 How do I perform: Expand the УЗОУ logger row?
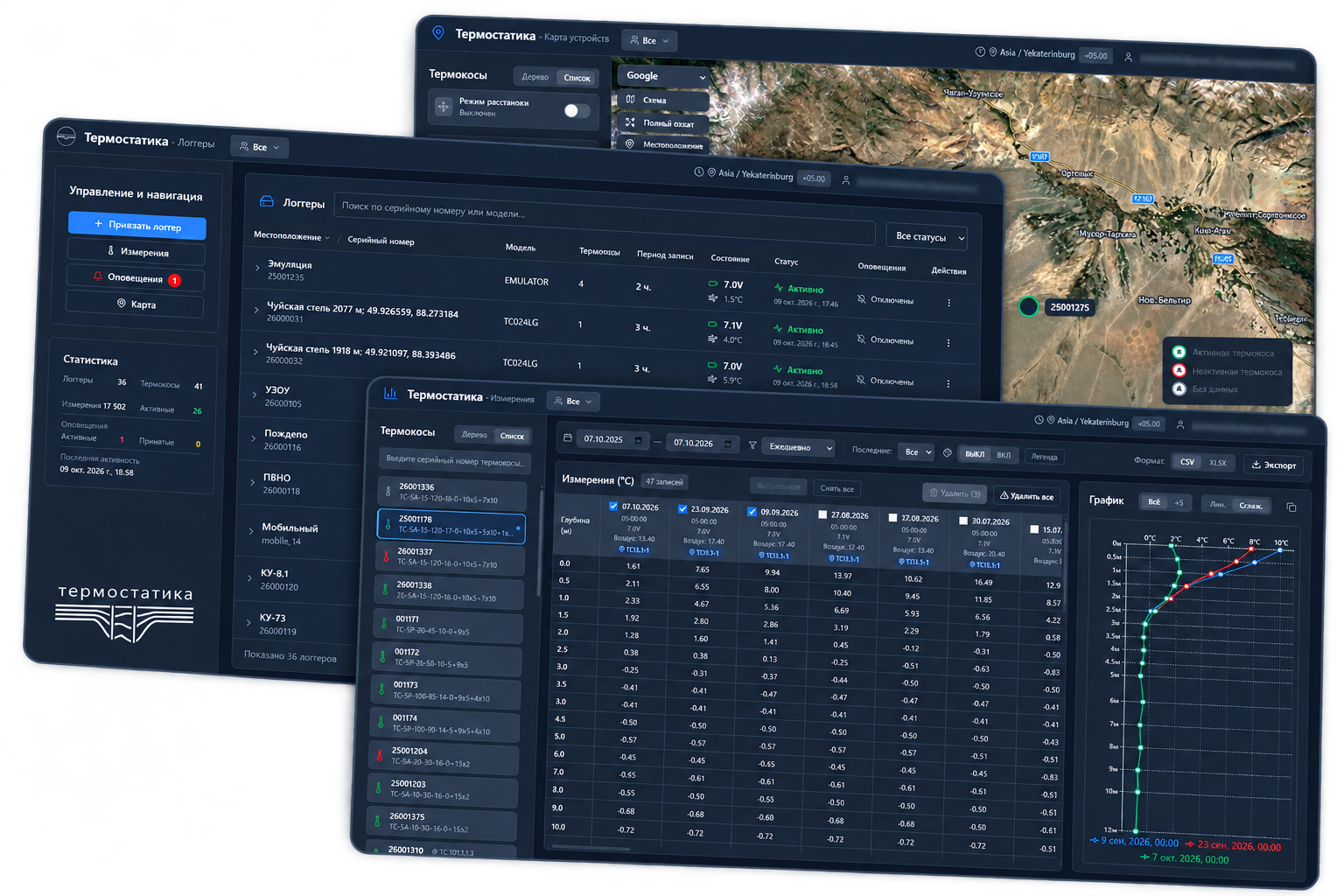click(x=255, y=395)
